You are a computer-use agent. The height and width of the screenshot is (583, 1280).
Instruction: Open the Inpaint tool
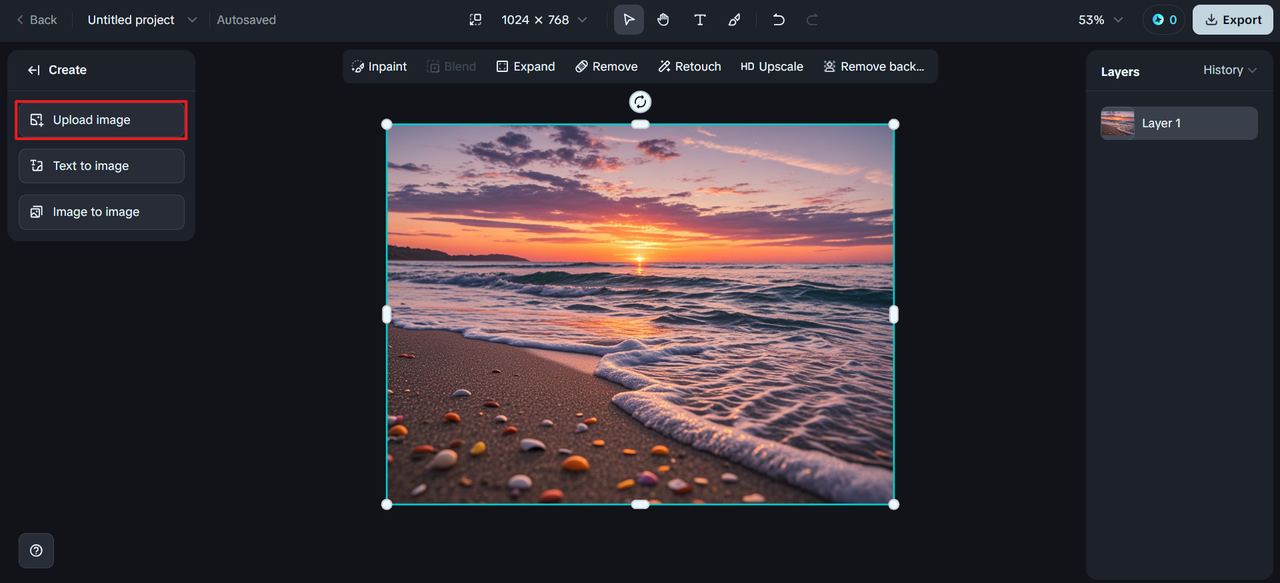(379, 67)
